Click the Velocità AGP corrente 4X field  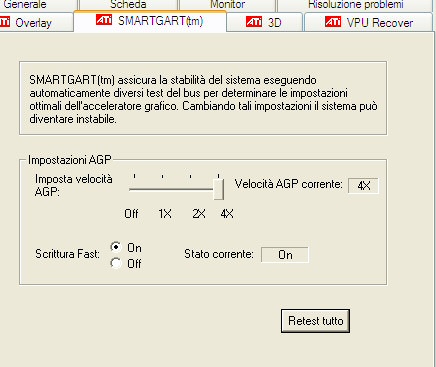(x=363, y=186)
